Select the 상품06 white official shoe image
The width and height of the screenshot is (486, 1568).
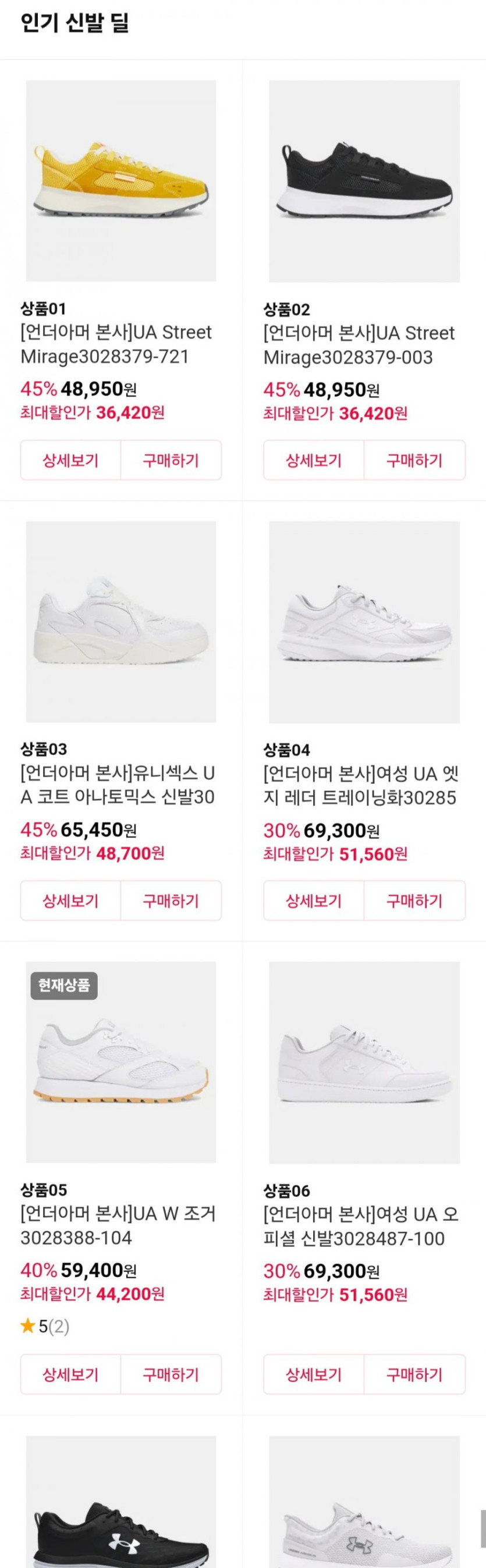pyautogui.click(x=364, y=1062)
